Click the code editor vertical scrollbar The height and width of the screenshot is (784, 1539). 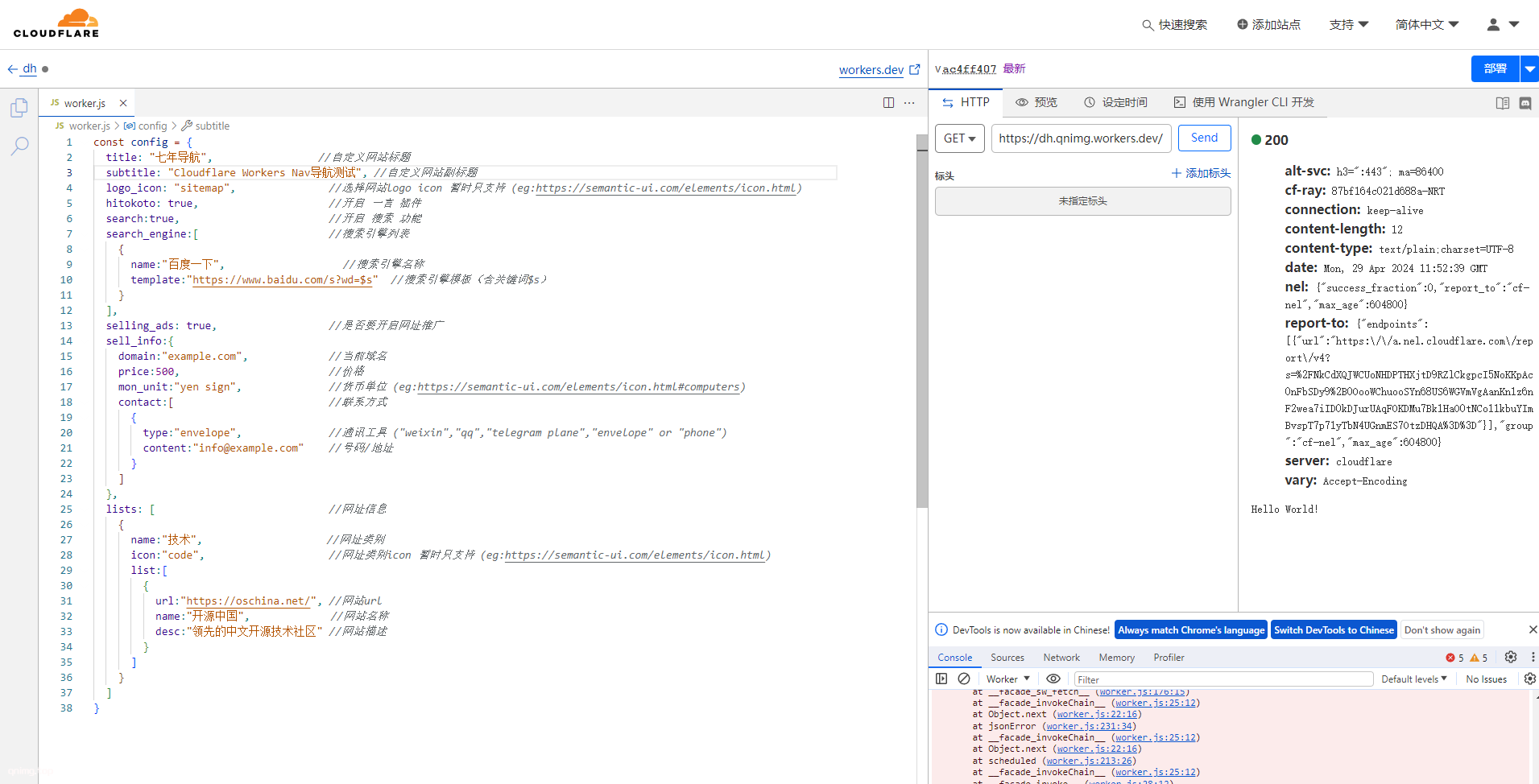[x=922, y=322]
